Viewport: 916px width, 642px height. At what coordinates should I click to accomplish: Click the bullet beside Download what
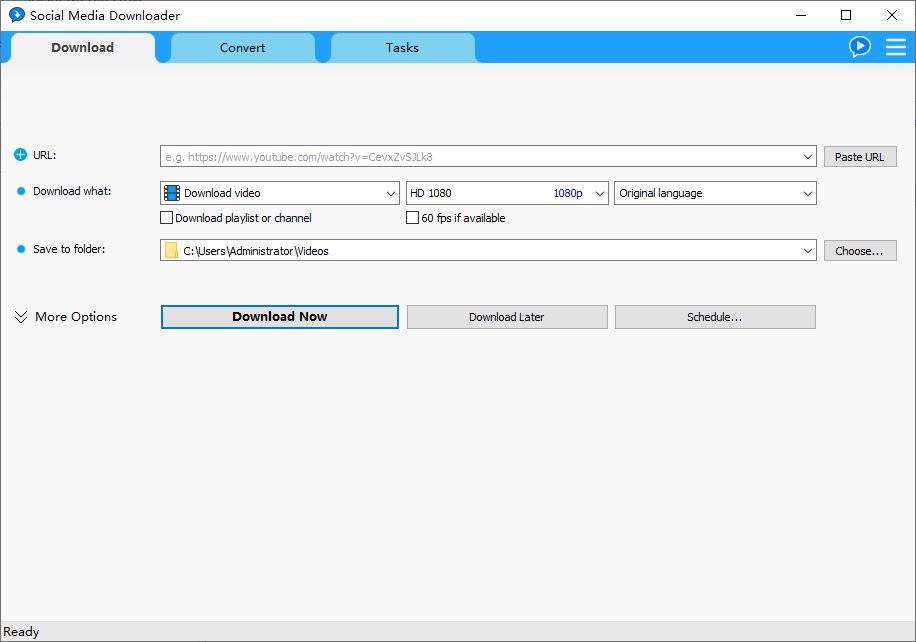point(21,191)
